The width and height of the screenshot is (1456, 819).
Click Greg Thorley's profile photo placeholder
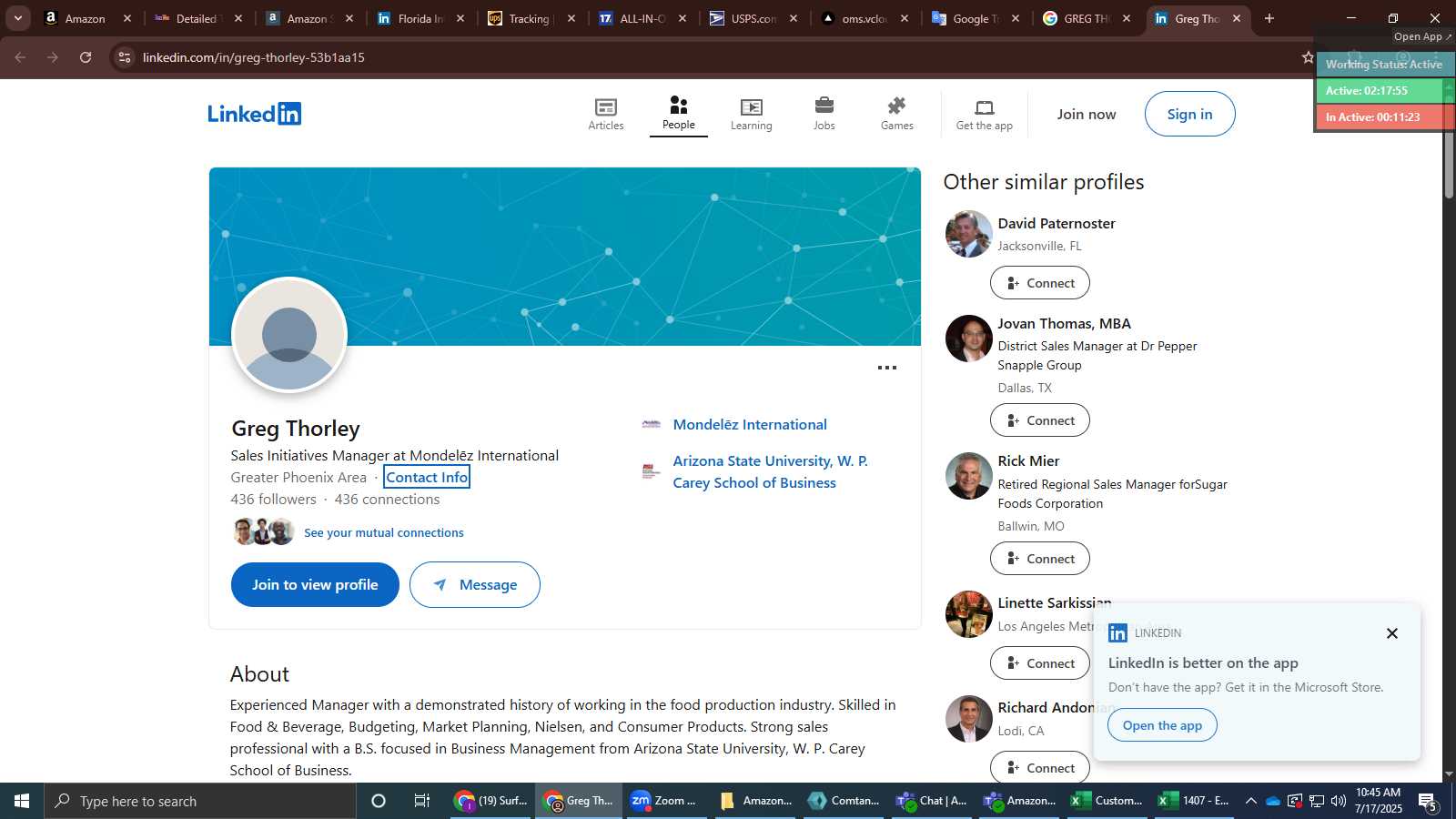289,335
